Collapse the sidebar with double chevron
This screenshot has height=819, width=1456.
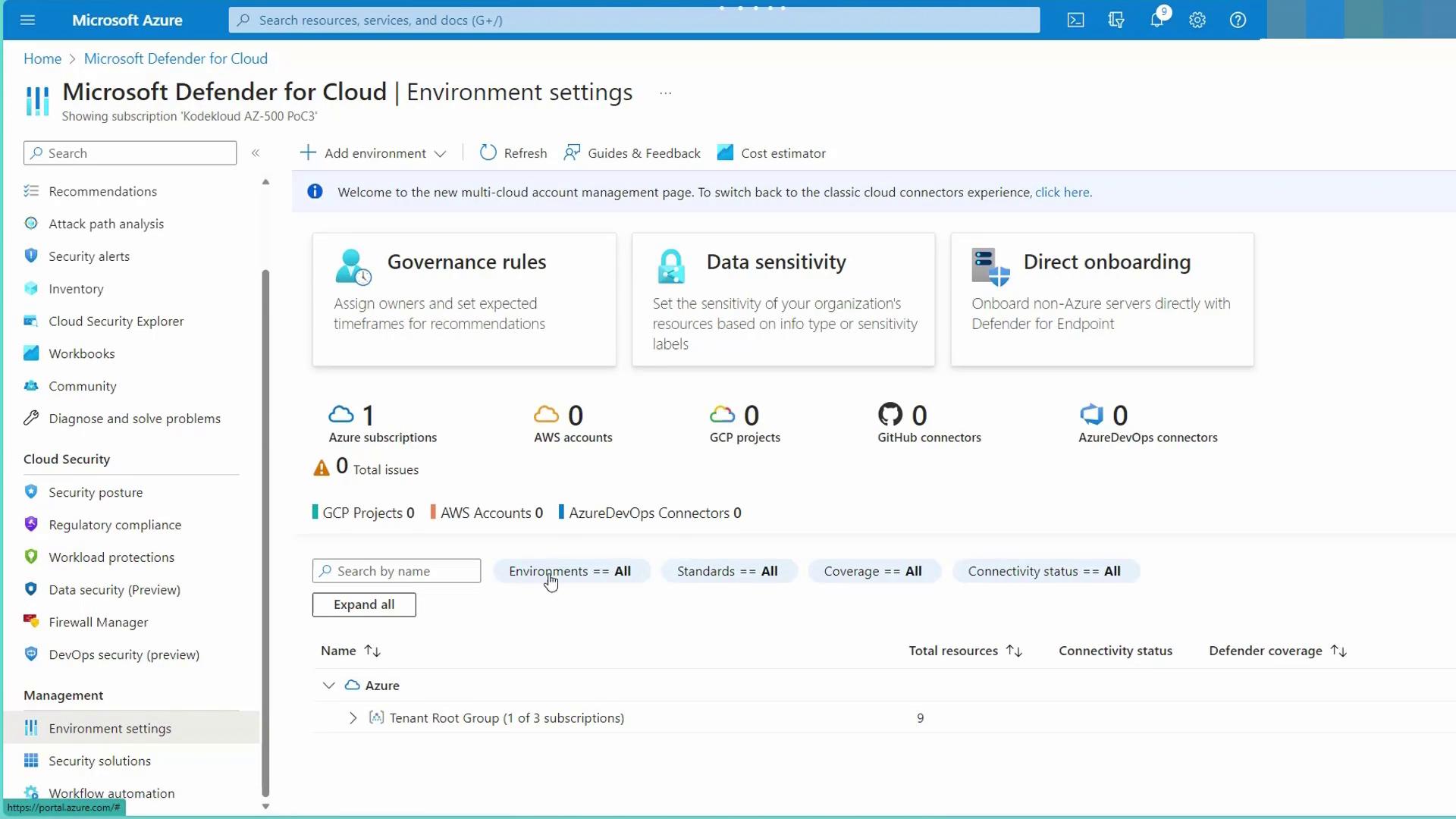click(x=256, y=153)
